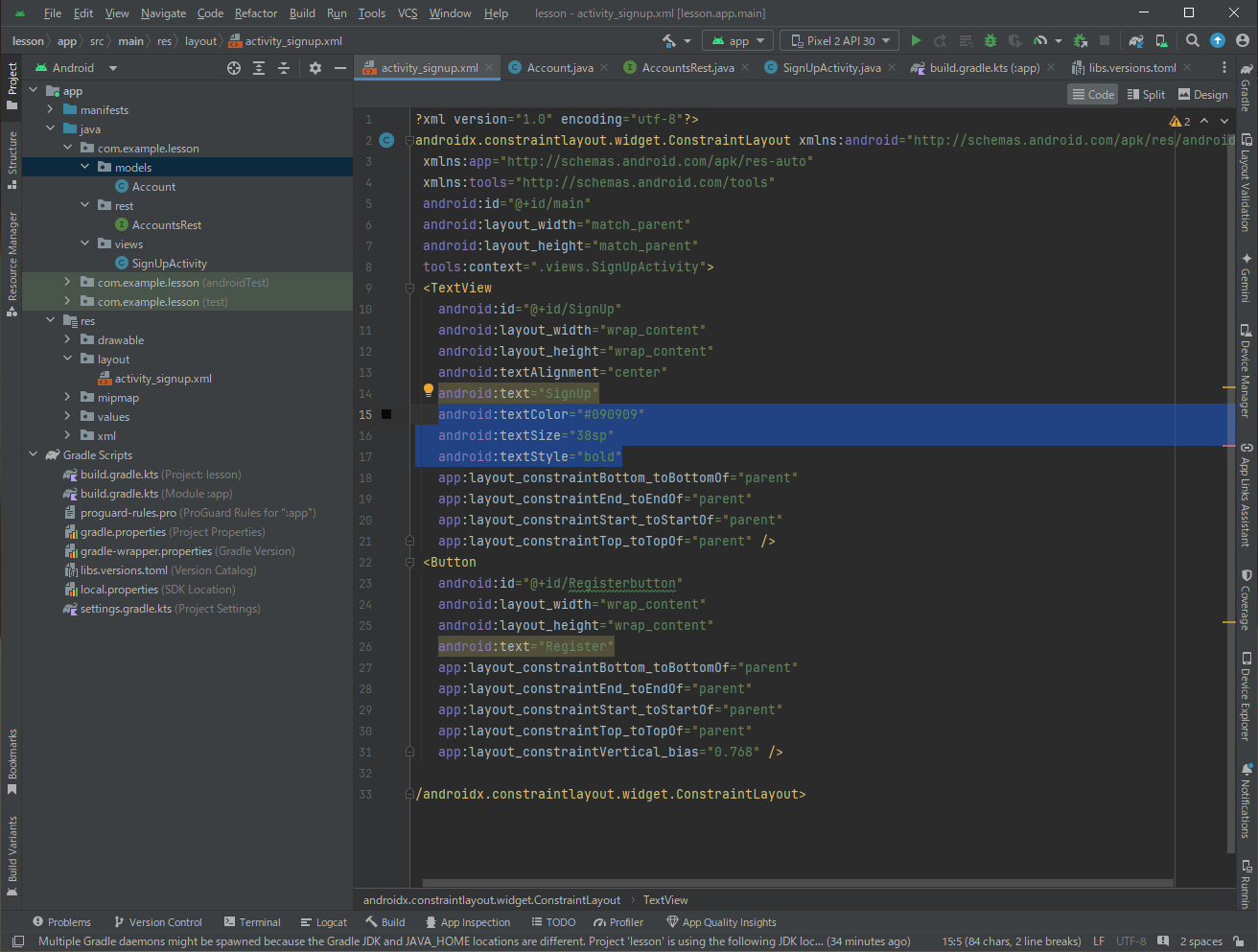This screenshot has height=952, width=1258.
Task: Click Attach Debugger to Android Process icon
Action: point(1081,41)
